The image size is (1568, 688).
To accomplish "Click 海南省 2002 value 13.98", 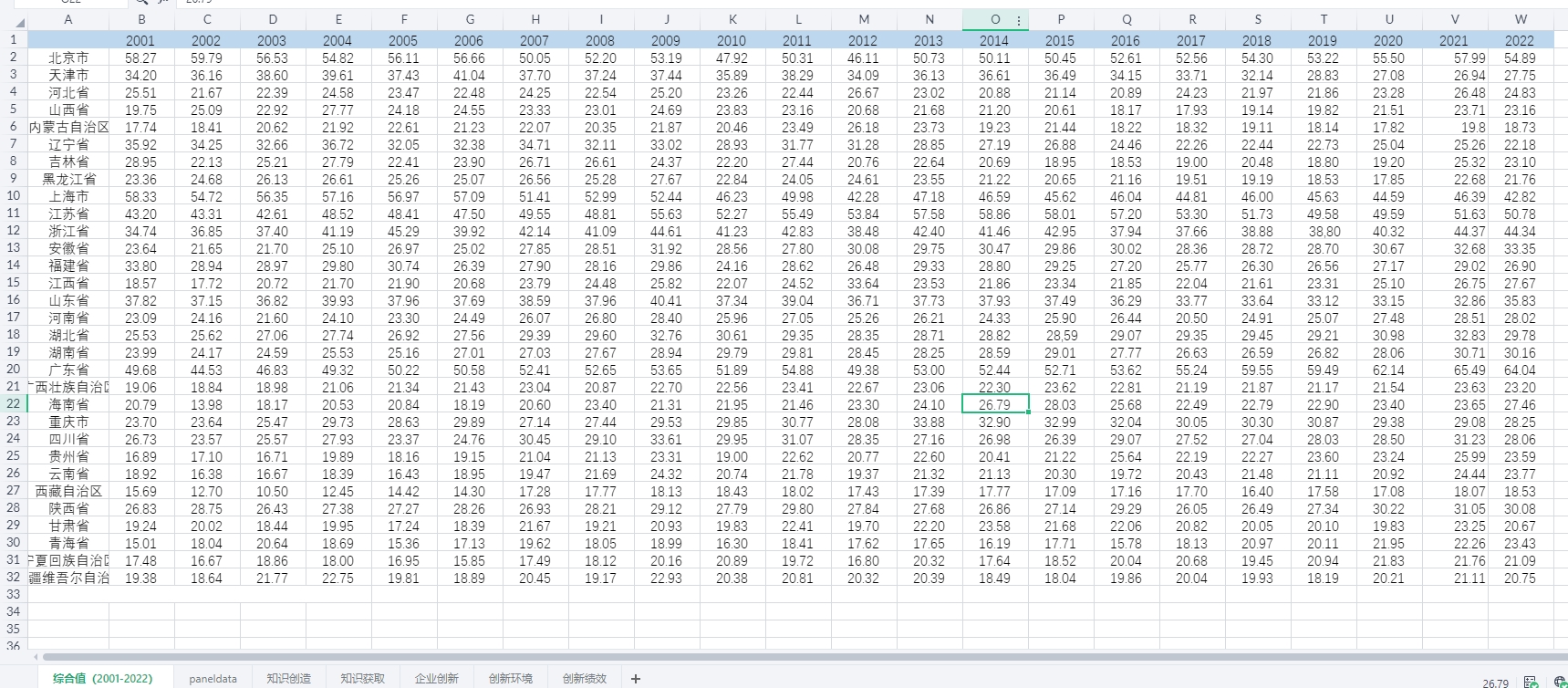I will coord(207,404).
